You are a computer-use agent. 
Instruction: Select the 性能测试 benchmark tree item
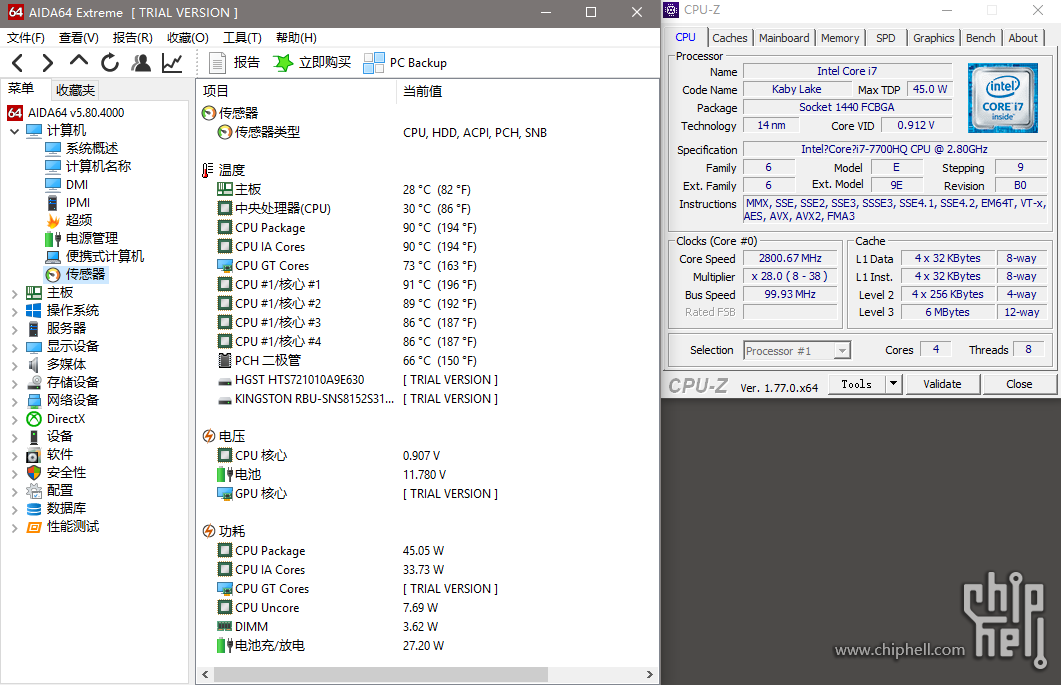click(x=63, y=527)
